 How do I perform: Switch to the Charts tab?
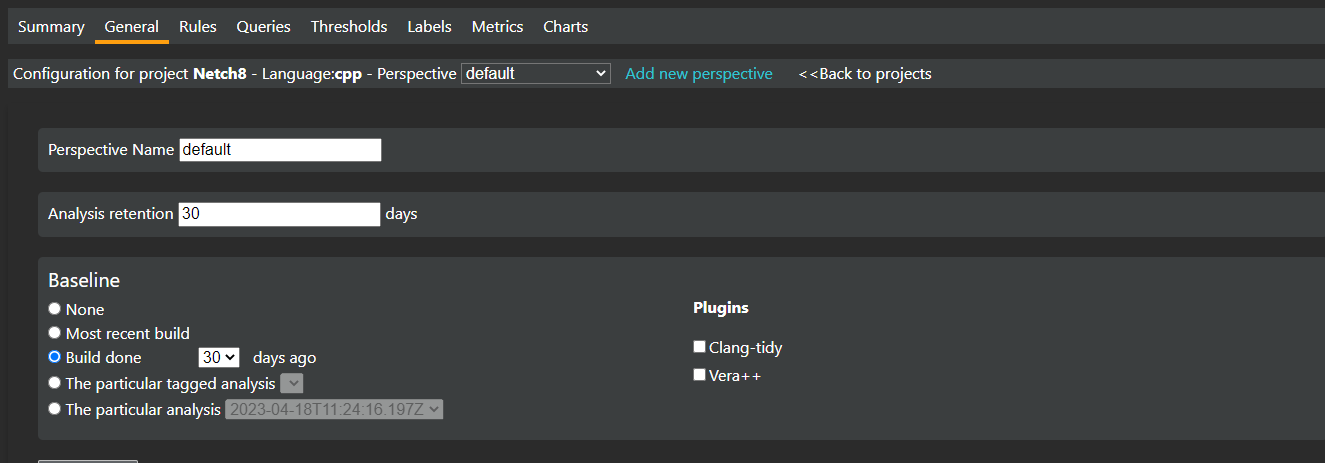pos(565,27)
